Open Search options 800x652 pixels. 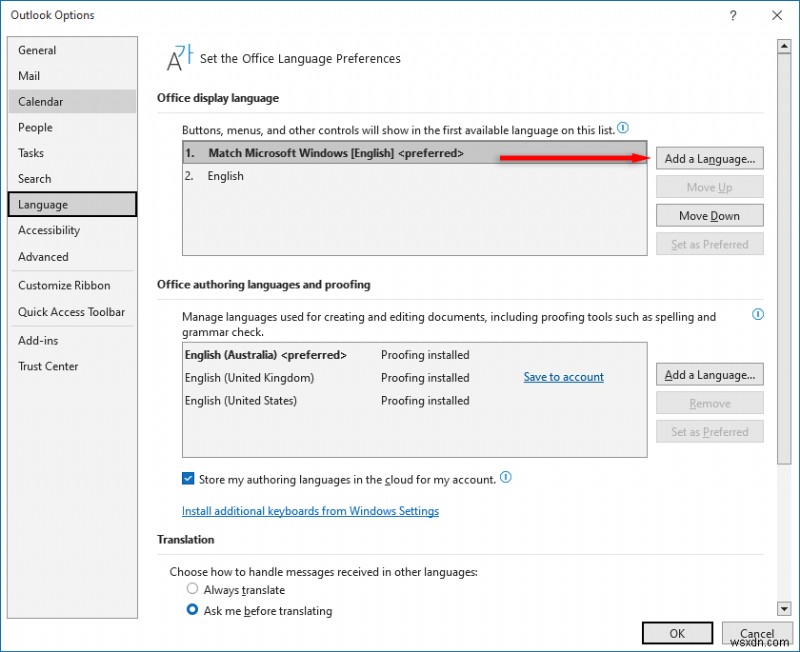72,179
